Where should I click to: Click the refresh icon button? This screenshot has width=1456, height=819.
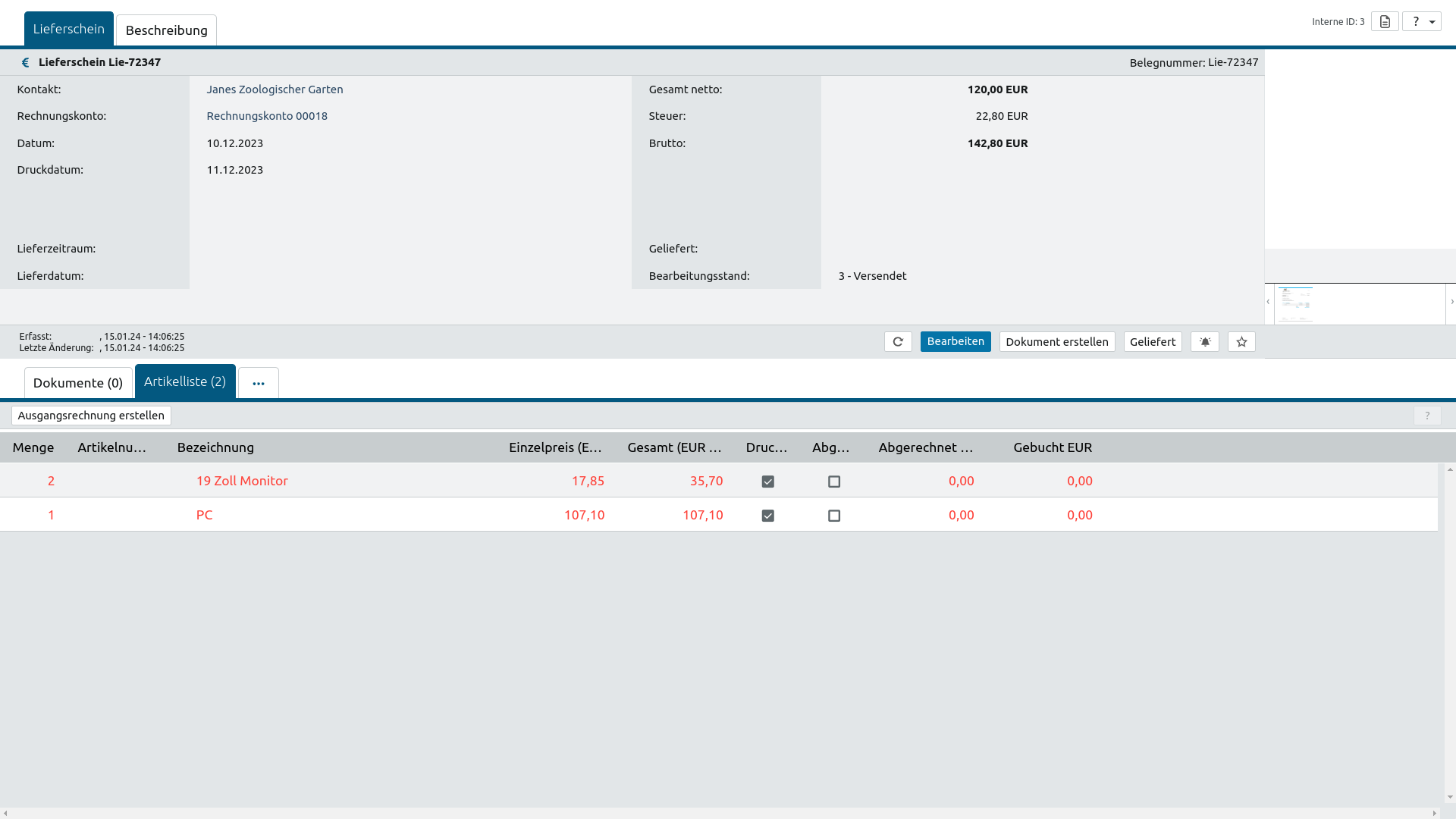point(898,342)
